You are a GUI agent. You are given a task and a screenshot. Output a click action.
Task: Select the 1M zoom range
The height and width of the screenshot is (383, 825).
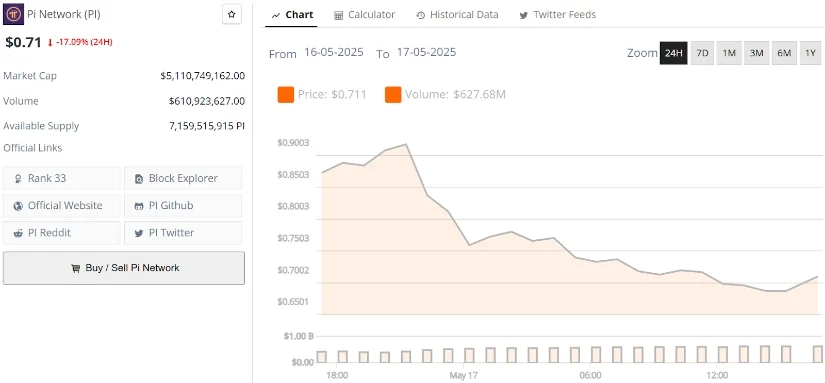[x=729, y=53]
